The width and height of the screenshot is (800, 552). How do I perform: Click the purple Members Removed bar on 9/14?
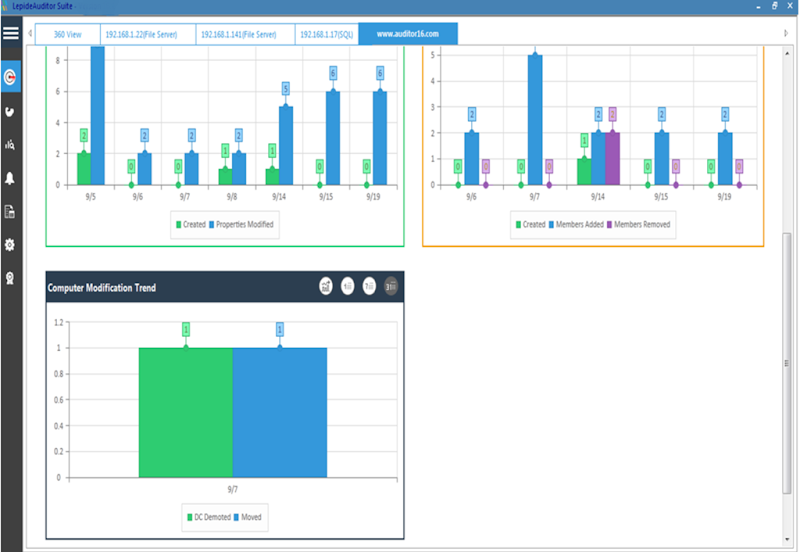[612, 159]
